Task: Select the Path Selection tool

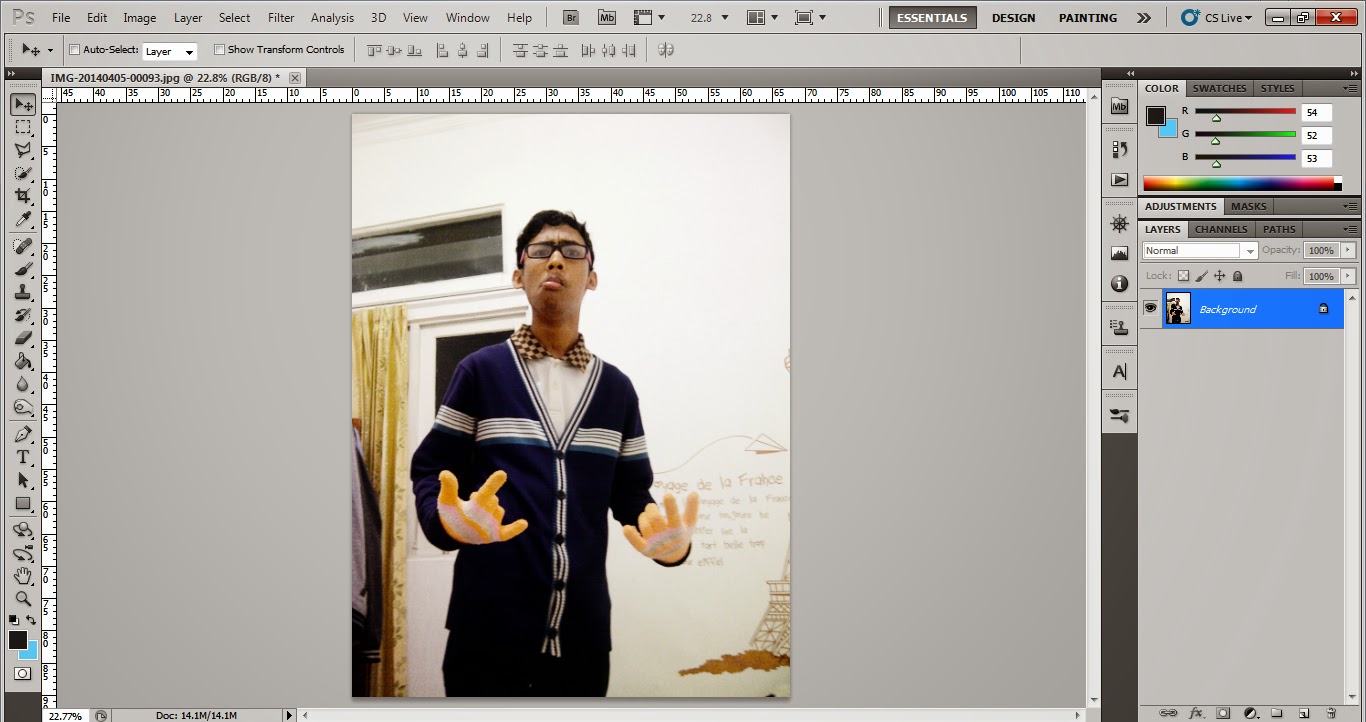Action: (x=23, y=480)
